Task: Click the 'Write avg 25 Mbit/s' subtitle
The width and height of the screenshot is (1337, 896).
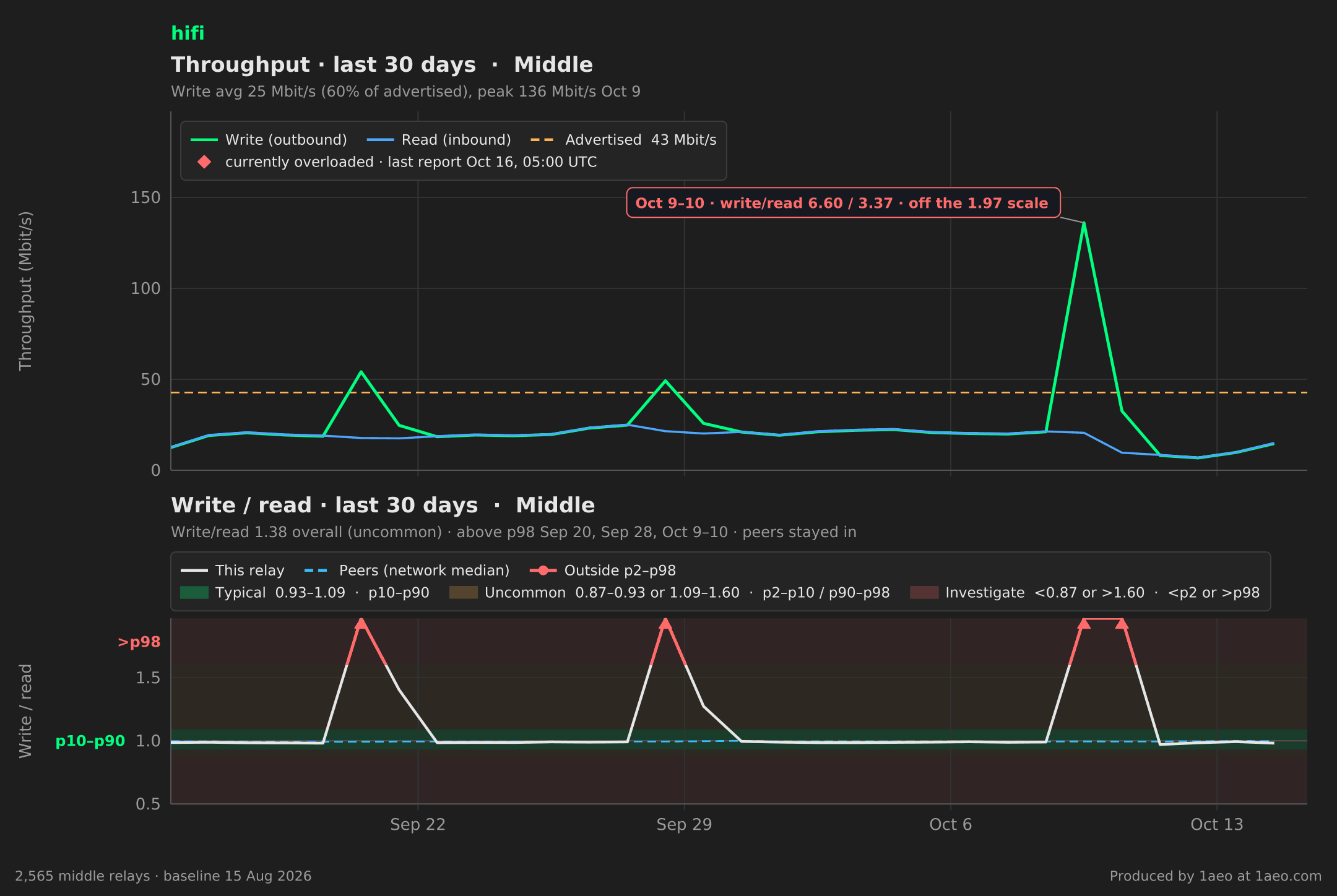Action: coord(405,92)
